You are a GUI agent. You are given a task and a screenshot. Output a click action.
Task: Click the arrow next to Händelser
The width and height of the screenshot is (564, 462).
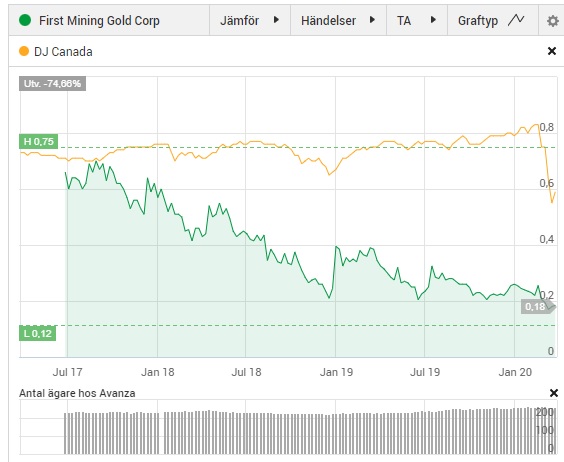point(372,20)
